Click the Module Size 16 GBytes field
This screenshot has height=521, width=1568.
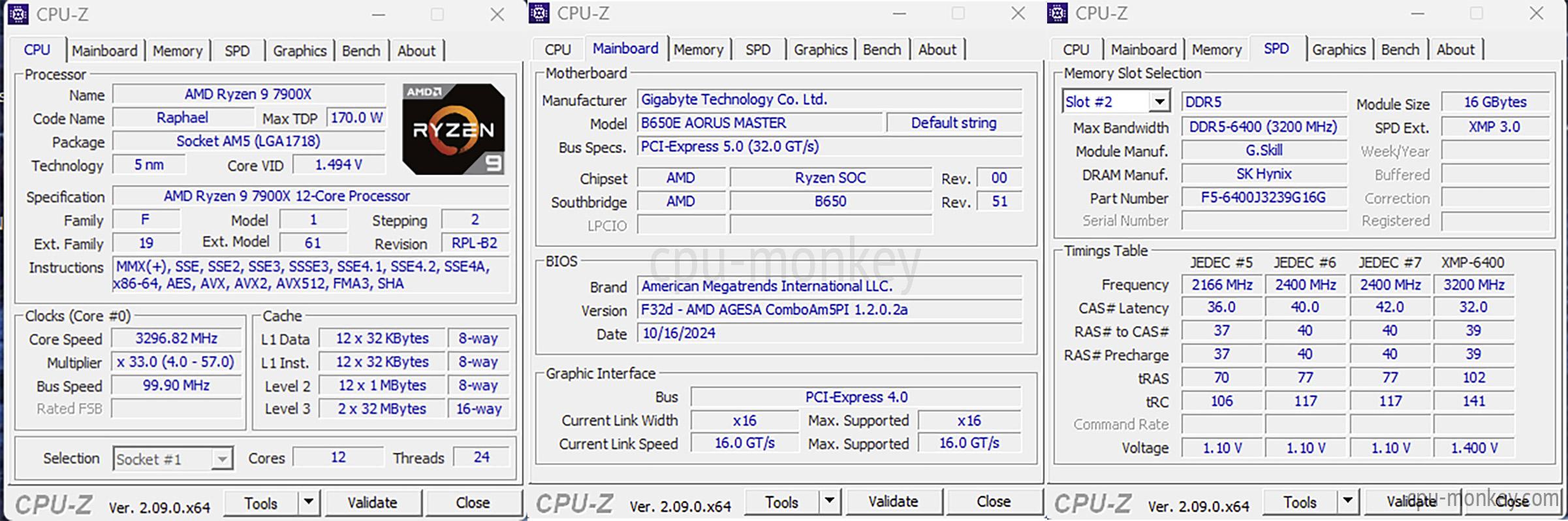coord(1495,102)
